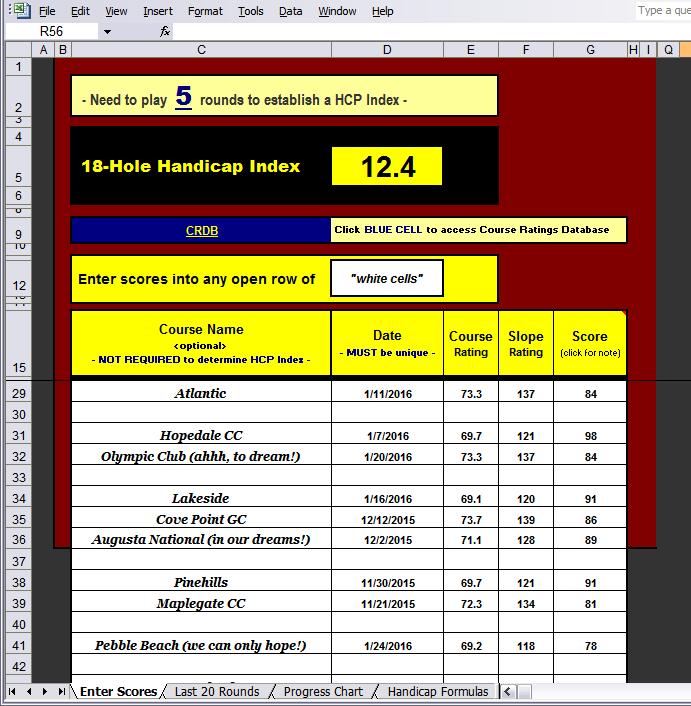Image resolution: width=691 pixels, height=706 pixels.
Task: Click the previous-sheet tab scroll arrow
Action: (29, 691)
